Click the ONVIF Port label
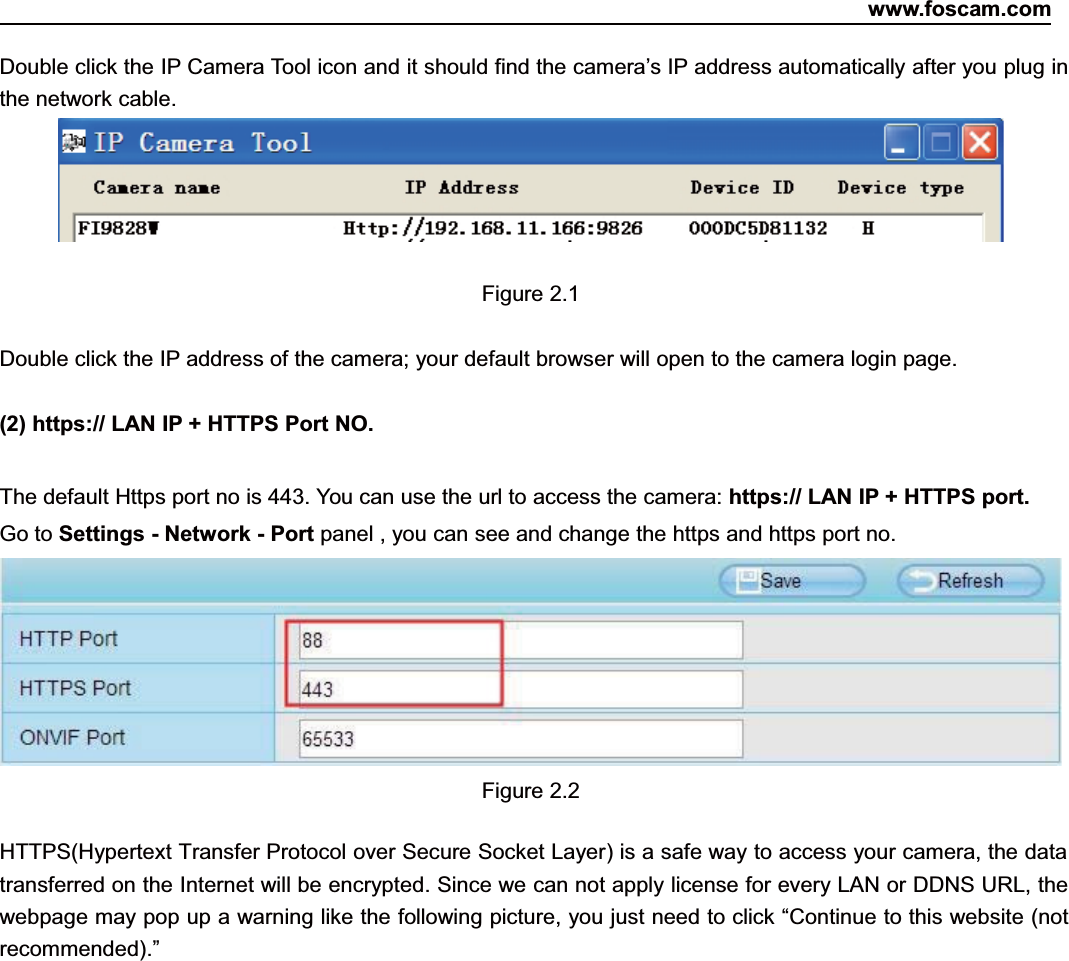The height and width of the screenshot is (961, 1069). (x=72, y=737)
